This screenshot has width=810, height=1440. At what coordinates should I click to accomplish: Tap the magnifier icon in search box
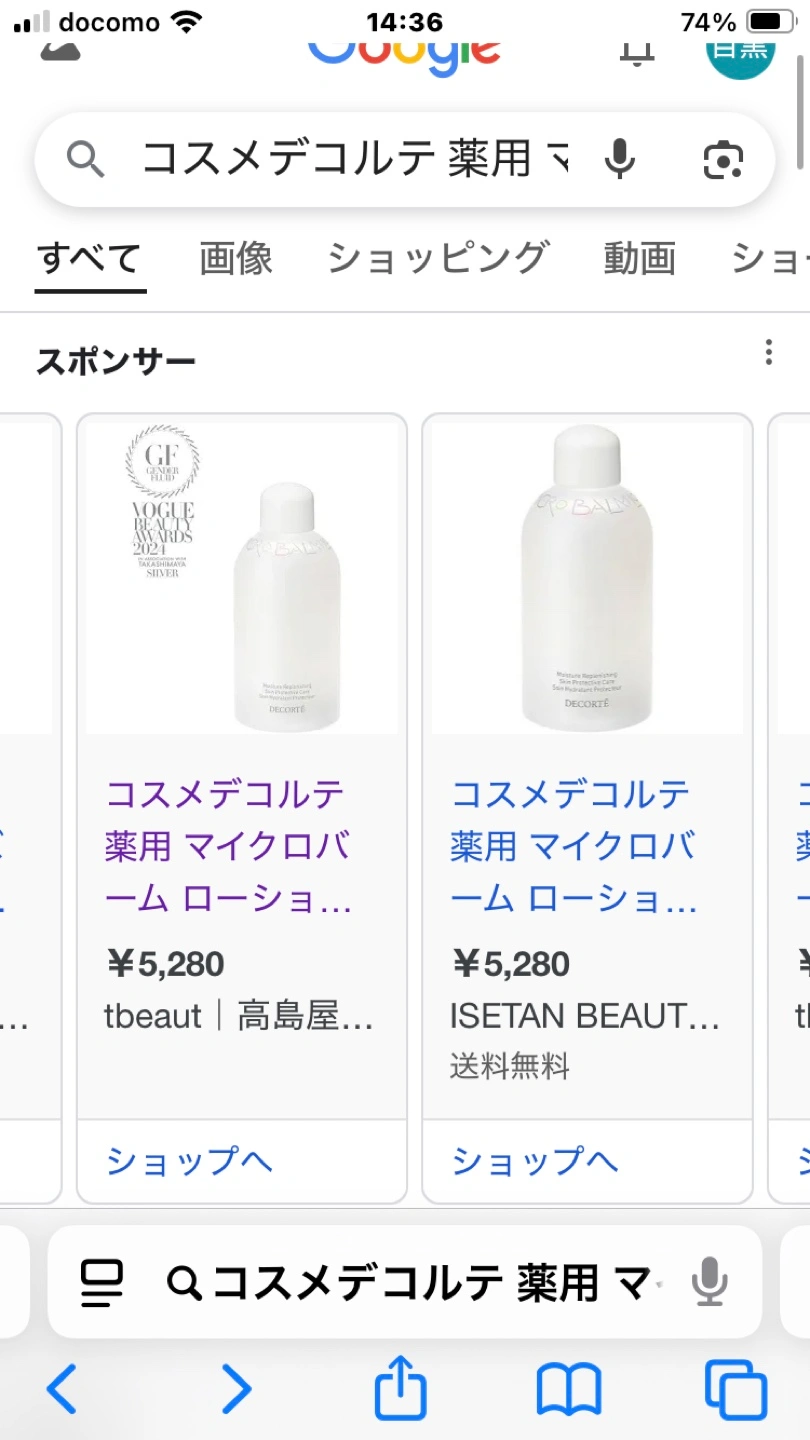pos(86,159)
